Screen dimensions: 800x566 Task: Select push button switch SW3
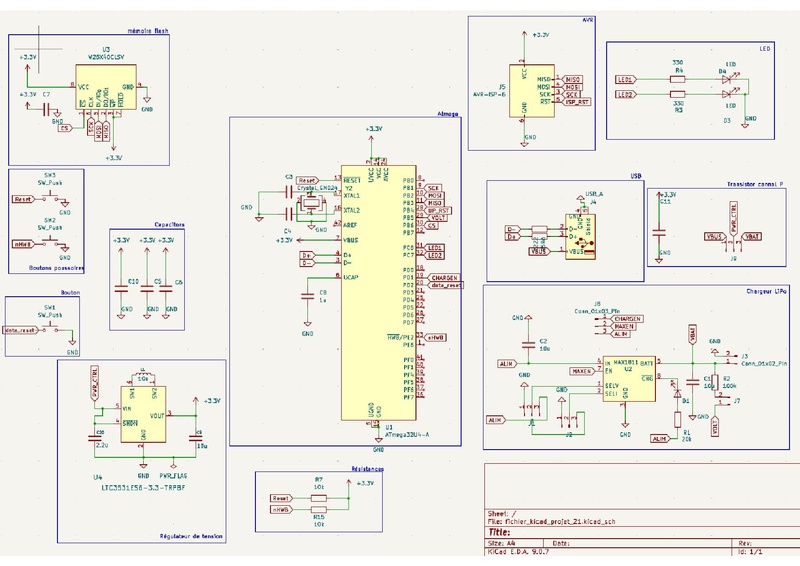(x=50, y=196)
